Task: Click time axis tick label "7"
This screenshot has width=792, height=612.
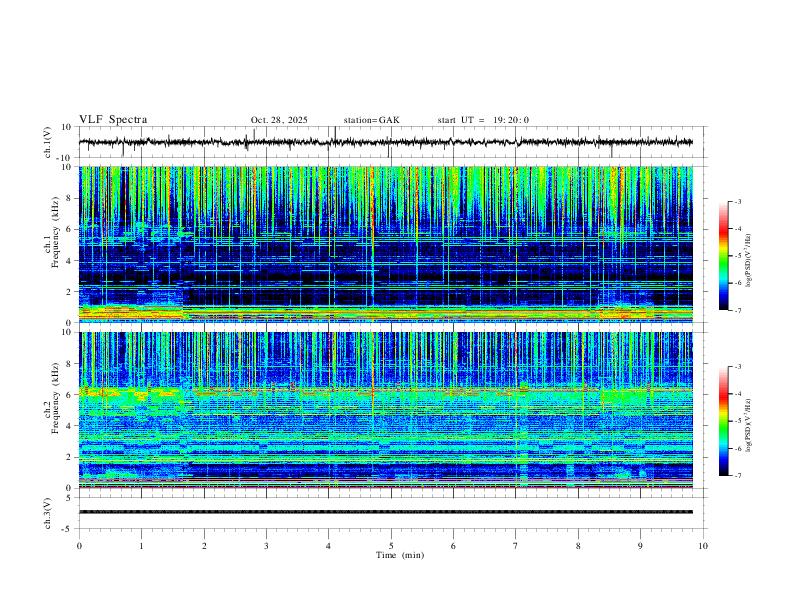Action: (x=516, y=546)
